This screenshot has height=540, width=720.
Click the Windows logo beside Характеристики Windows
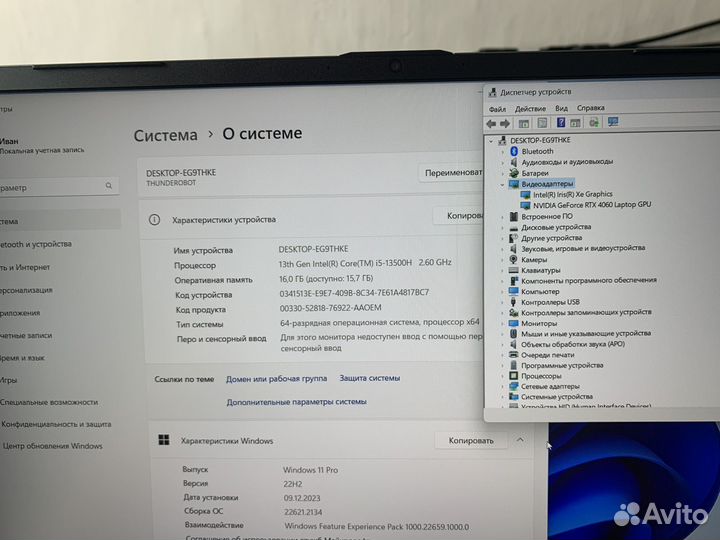(163, 440)
